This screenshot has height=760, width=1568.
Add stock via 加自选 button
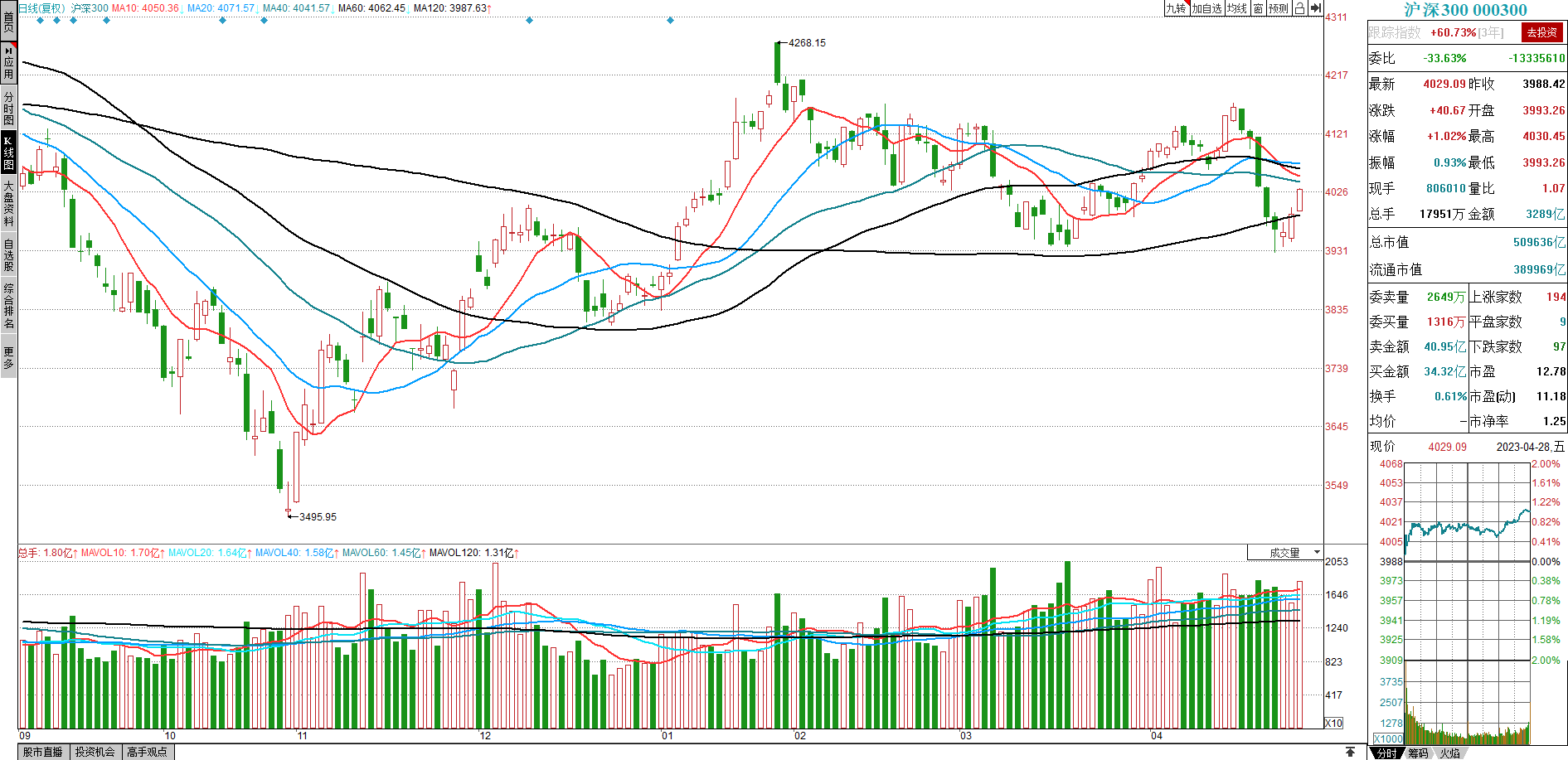pyautogui.click(x=1206, y=8)
